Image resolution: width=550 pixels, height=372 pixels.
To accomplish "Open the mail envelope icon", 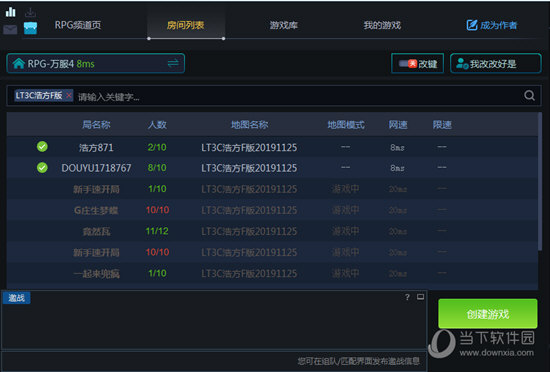I will (x=10, y=29).
